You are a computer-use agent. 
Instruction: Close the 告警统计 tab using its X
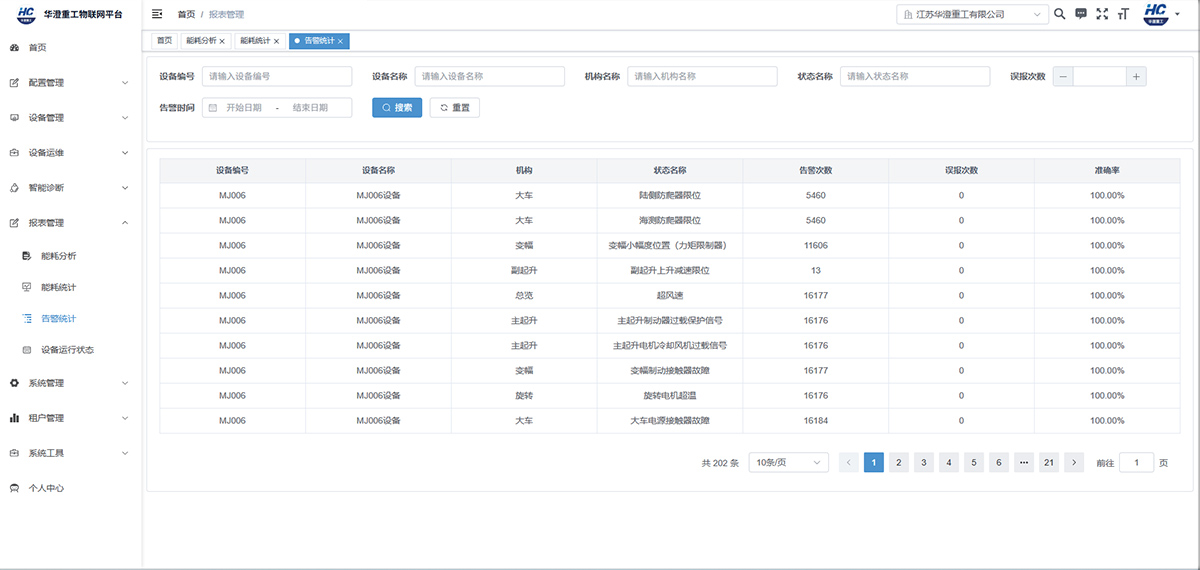pyautogui.click(x=341, y=41)
